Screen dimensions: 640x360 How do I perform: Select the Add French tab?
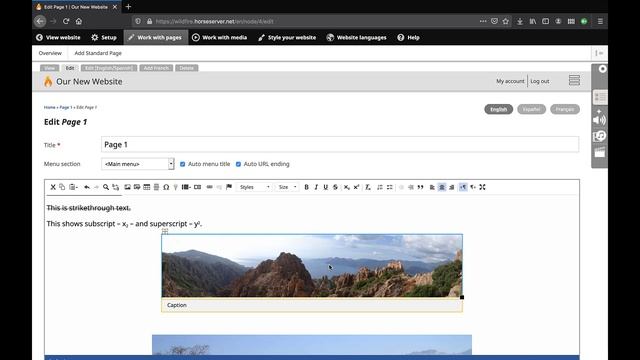click(x=156, y=68)
